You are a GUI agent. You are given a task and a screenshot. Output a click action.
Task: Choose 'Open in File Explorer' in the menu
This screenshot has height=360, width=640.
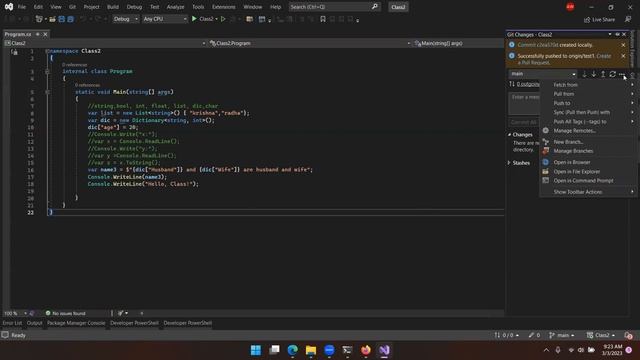[x=588, y=172]
